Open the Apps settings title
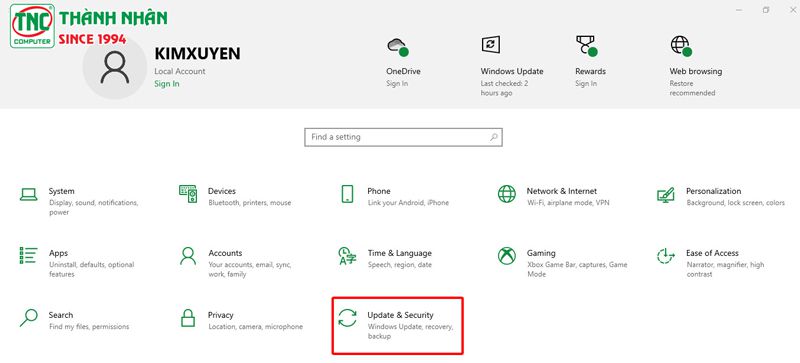Image resolution: width=800 pixels, height=363 pixels. (x=58, y=253)
